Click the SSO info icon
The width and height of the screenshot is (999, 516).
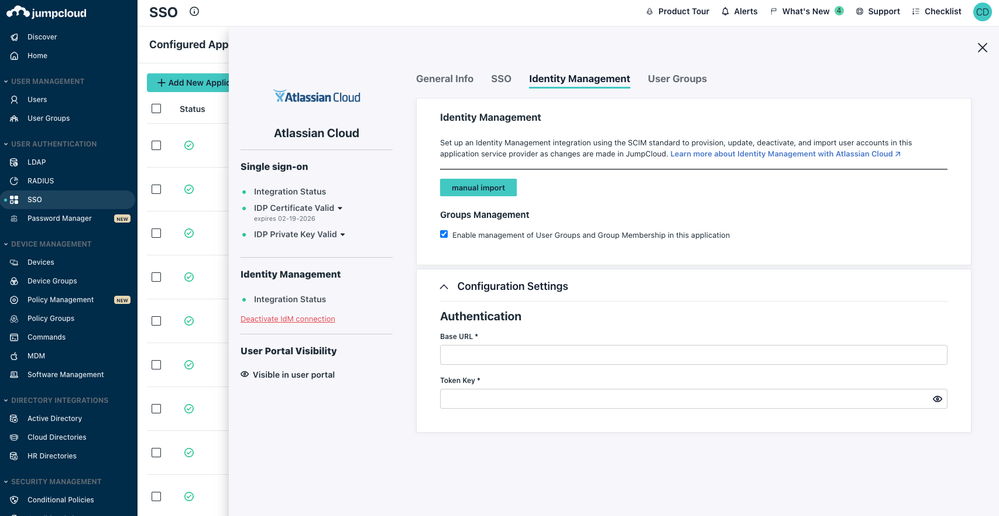coord(194,11)
